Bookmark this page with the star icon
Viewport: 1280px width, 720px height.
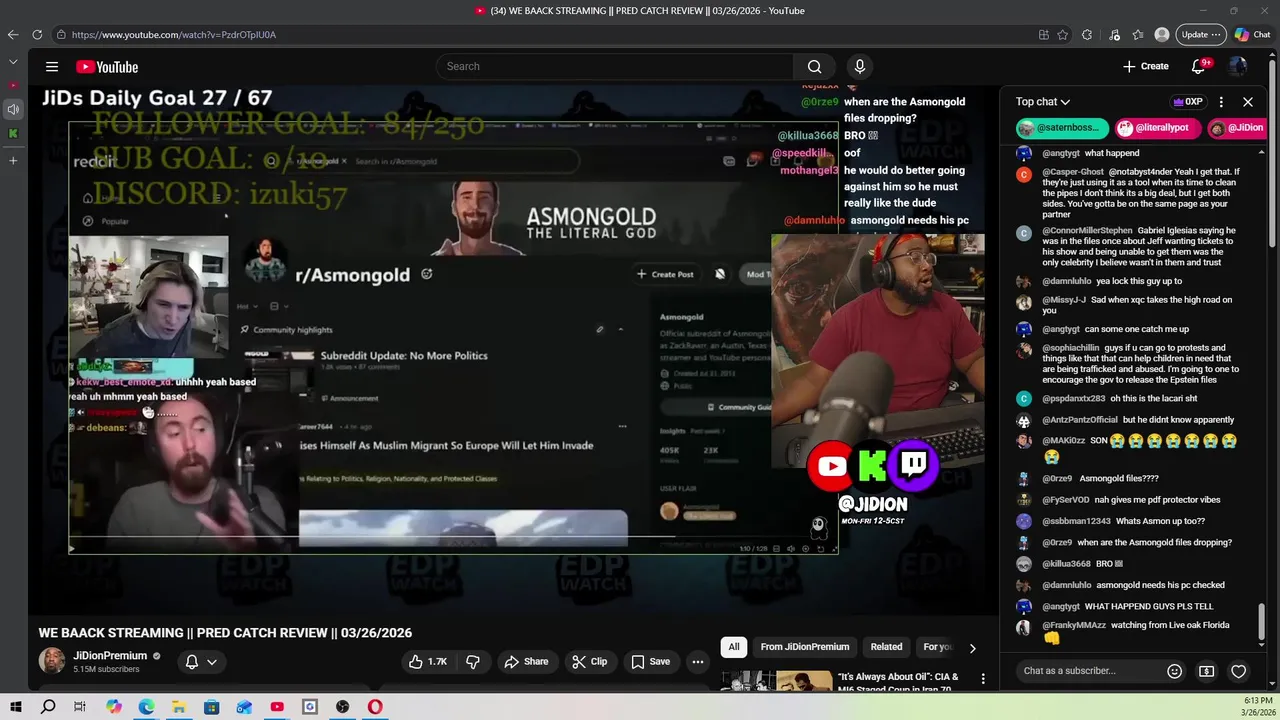pos(1063,35)
